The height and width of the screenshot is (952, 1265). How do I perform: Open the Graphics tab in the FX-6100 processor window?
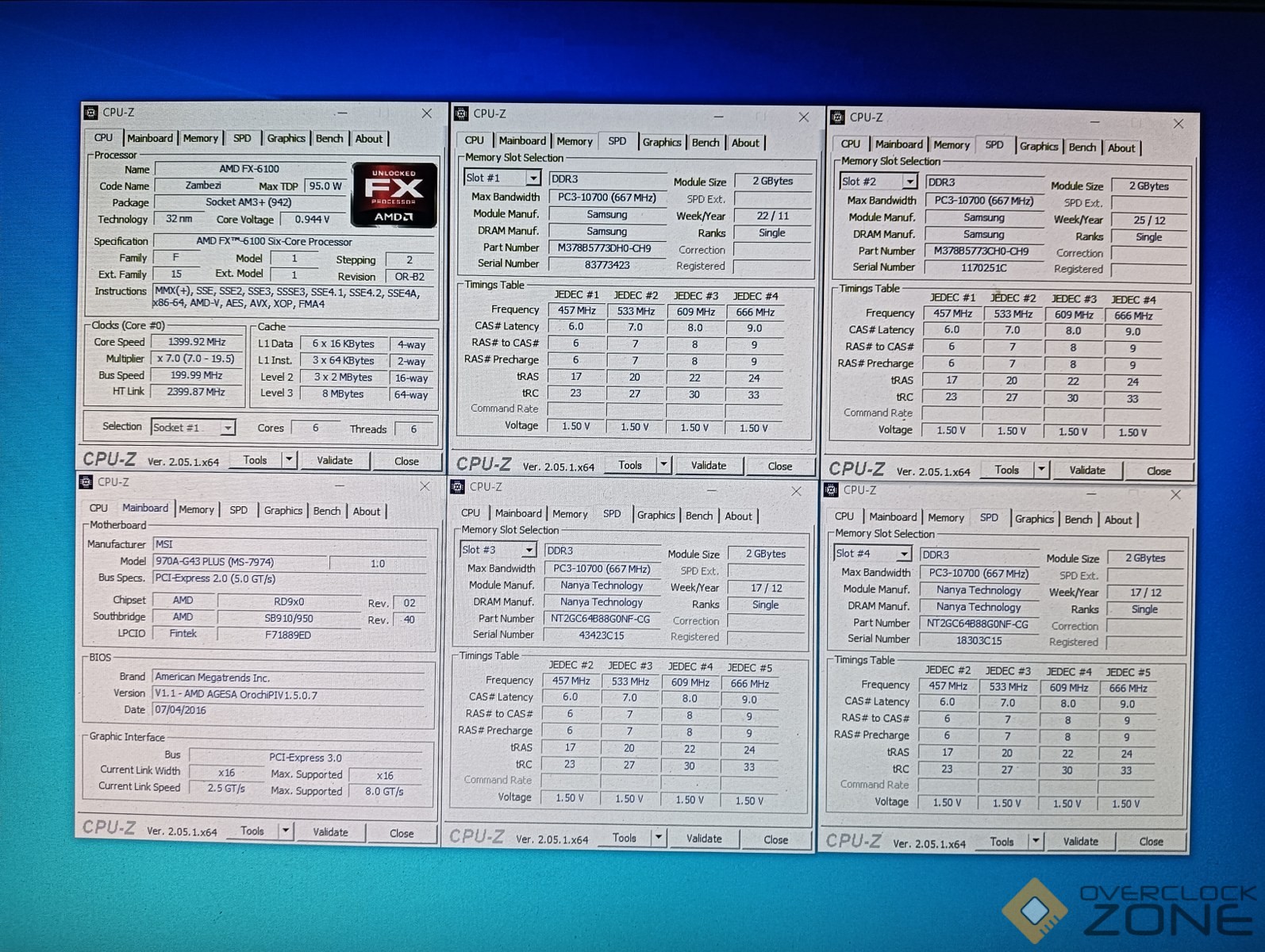[286, 138]
